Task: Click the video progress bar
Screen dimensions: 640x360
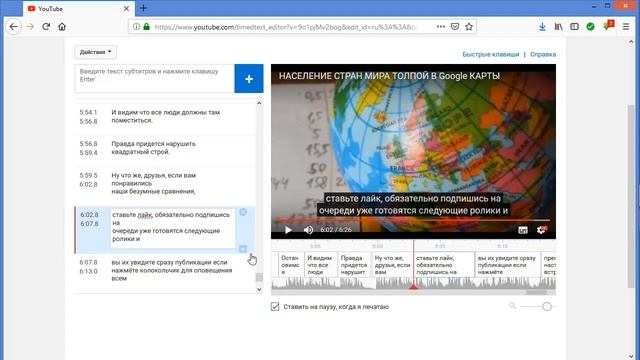Action: pyautogui.click(x=413, y=220)
